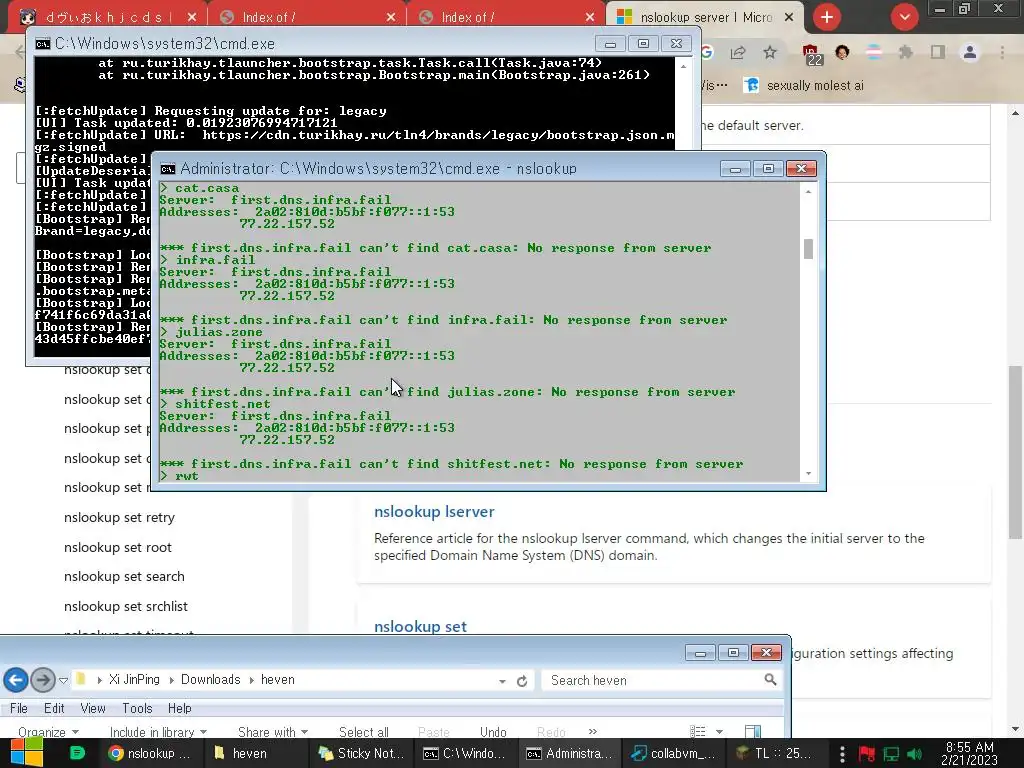The width and height of the screenshot is (1024, 768).
Task: Open the Explorer View menu
Action: [x=93, y=709]
